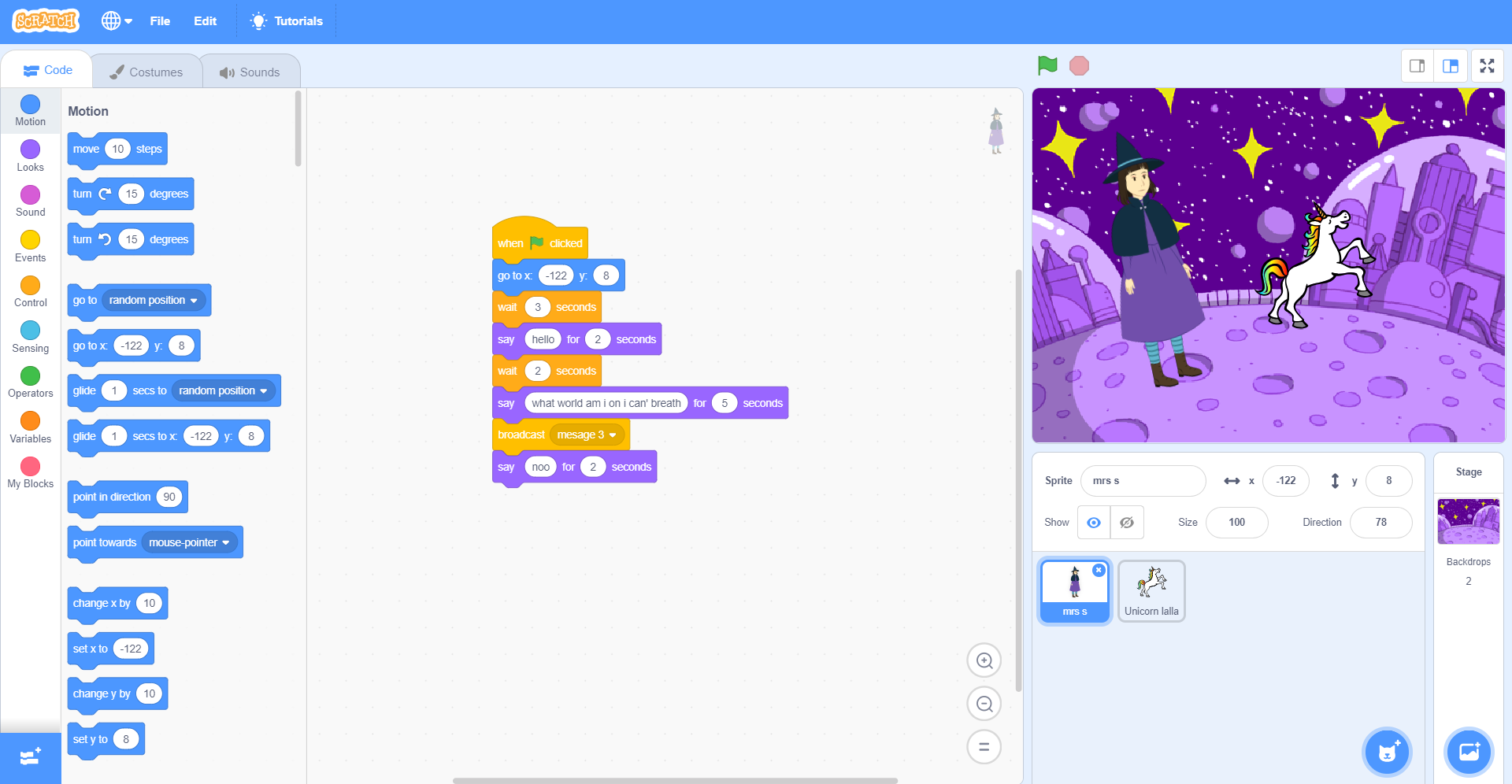
Task: Open the Choose a Backdrop button
Action: pyautogui.click(x=1469, y=752)
